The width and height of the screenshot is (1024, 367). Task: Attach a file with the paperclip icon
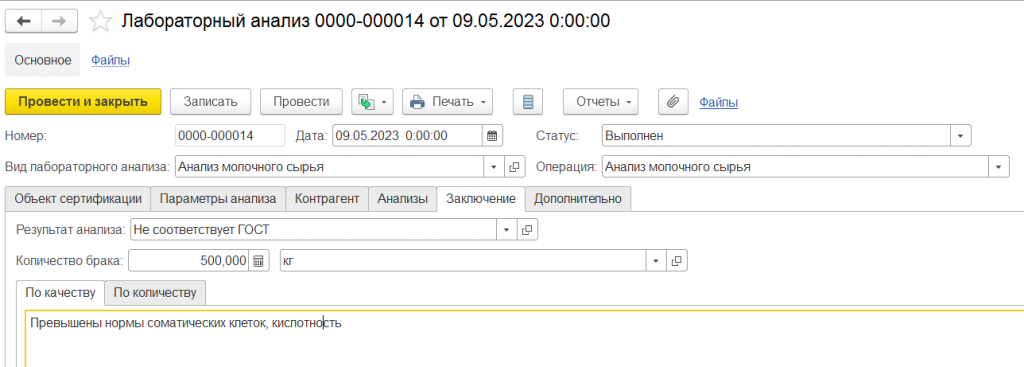click(673, 102)
